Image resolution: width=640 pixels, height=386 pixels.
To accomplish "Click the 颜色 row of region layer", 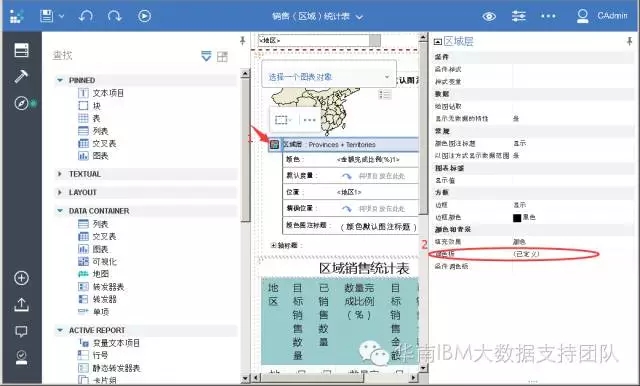I will point(350,160).
